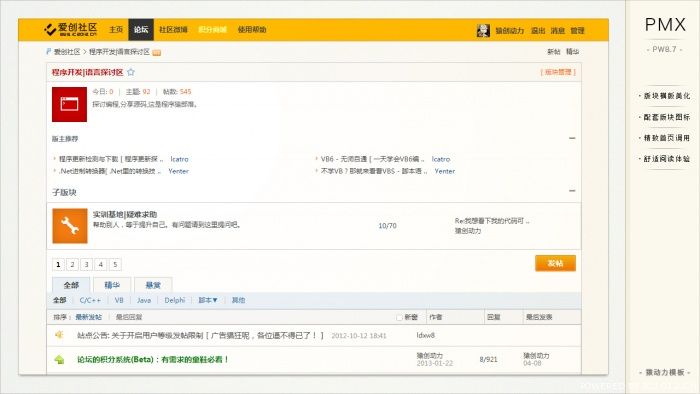700x394 pixels.
Task: Select 论坛 in the top navigation
Action: coord(141,29)
